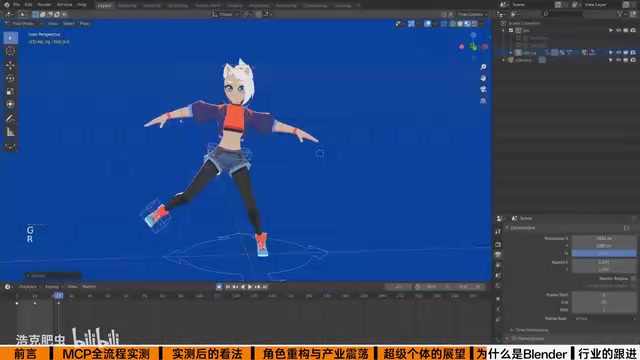Switch viewport shading to Solid
The height and width of the screenshot is (360, 640).
pos(460,24)
